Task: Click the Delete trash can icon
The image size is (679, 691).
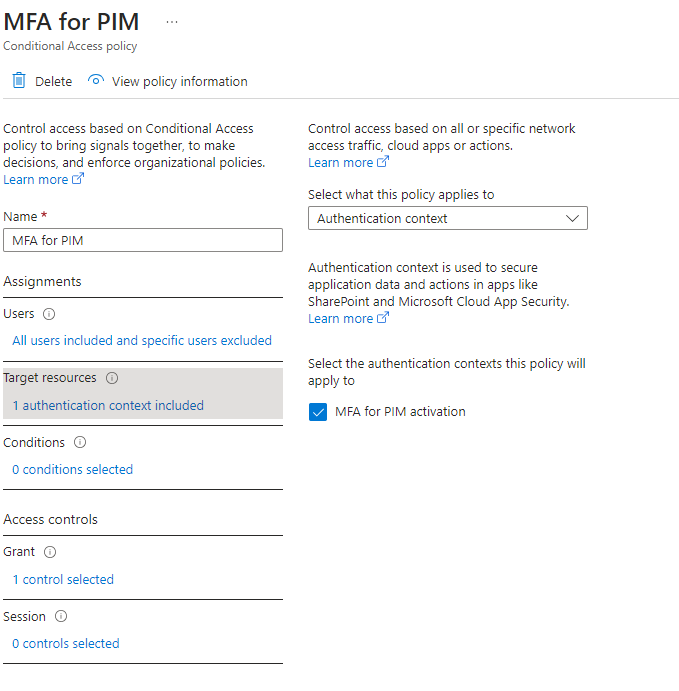Action: (x=19, y=81)
